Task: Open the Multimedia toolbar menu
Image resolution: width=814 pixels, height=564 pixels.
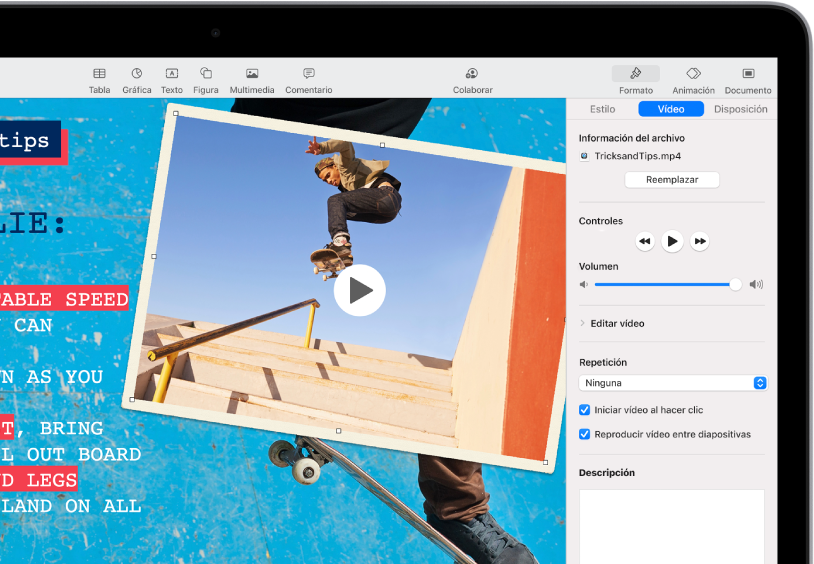Action: coord(252,74)
